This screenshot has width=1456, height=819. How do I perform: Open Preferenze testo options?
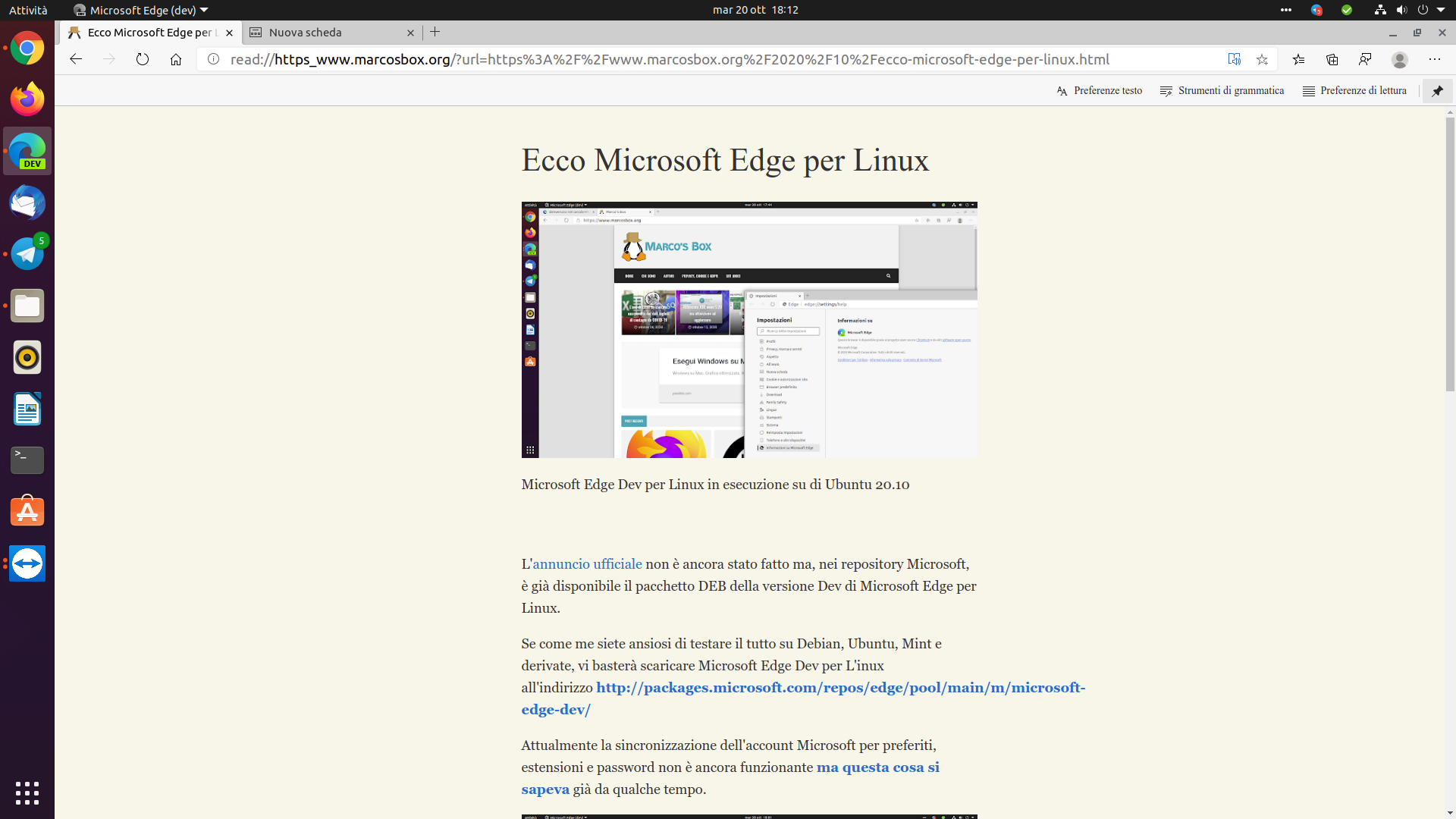(1099, 91)
